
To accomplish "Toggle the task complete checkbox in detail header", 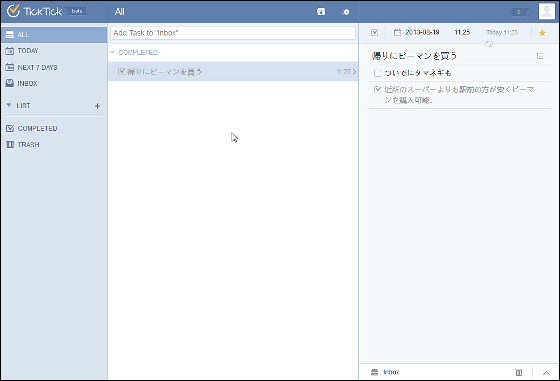I will [374, 32].
